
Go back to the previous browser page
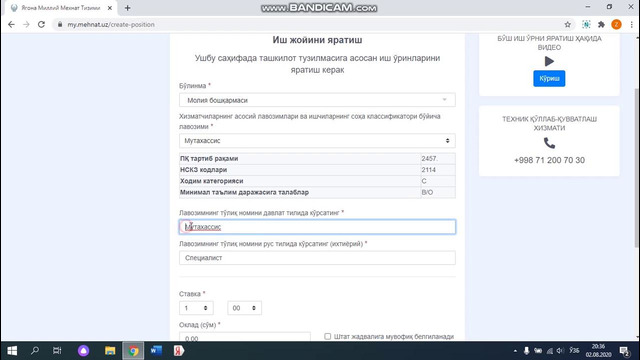click(11, 24)
